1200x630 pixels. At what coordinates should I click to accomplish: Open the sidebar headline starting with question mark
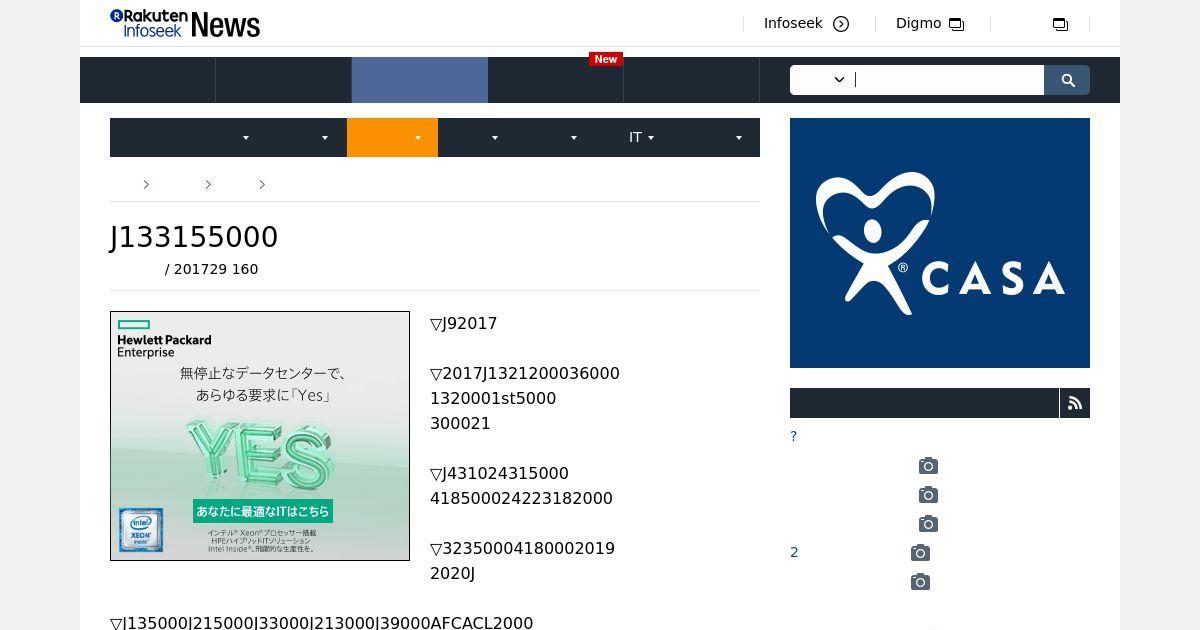pos(794,436)
